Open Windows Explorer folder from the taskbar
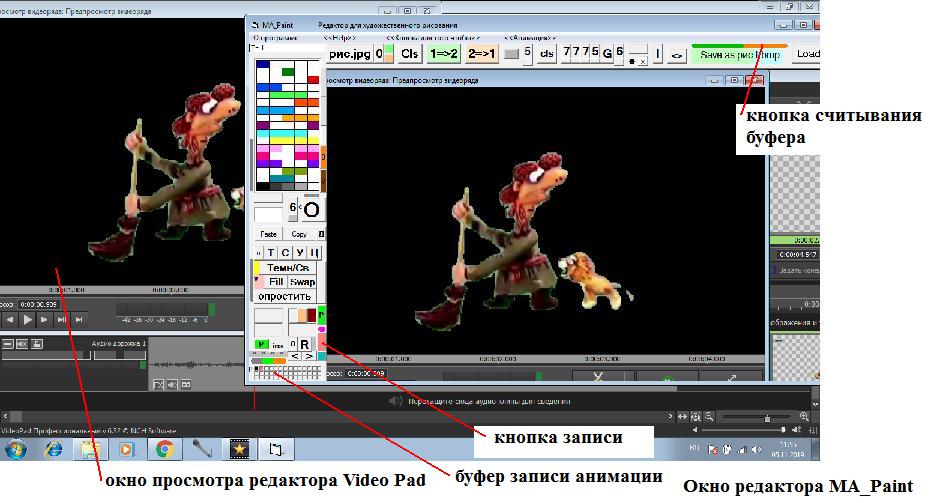The image size is (933, 503). click(90, 449)
